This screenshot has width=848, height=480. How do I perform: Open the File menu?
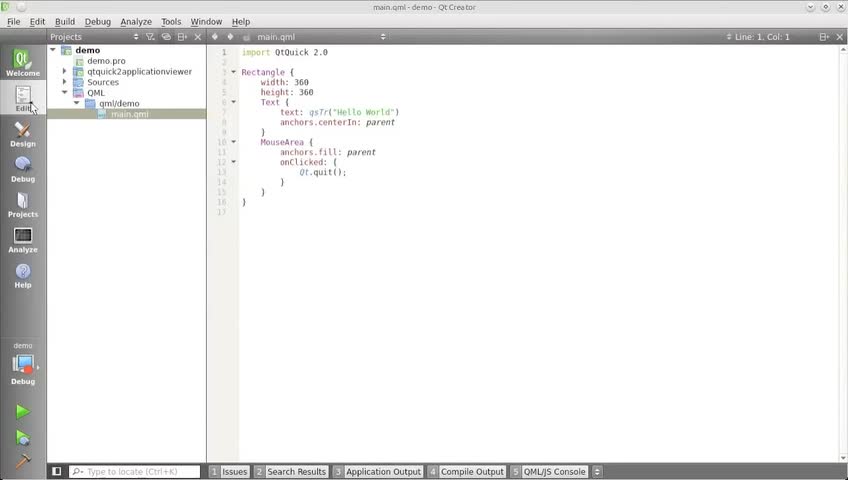[x=14, y=22]
